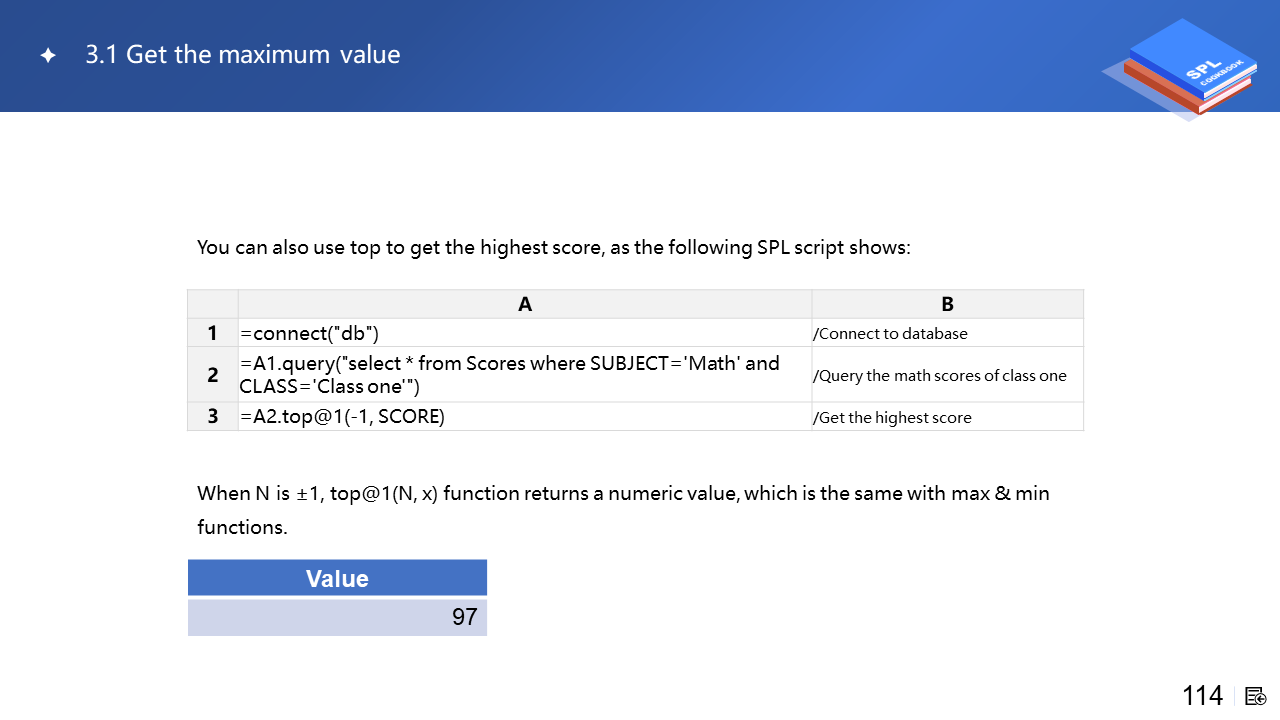Select column B header in script table
Viewport: 1280px width, 720px height.
pyautogui.click(x=947, y=304)
